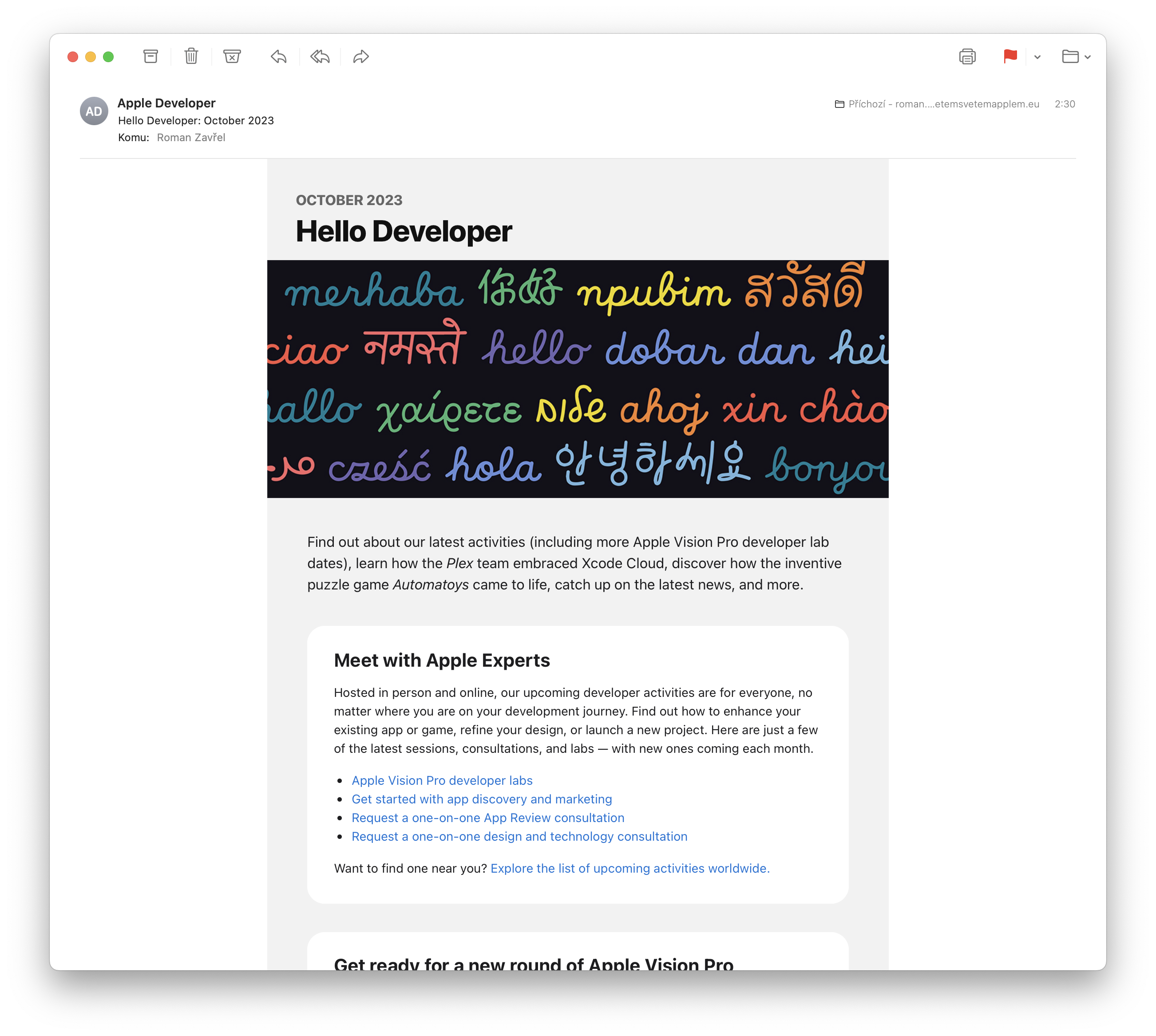Delete the message with trash icon
Viewport: 1156px width, 1036px height.
pyautogui.click(x=191, y=56)
